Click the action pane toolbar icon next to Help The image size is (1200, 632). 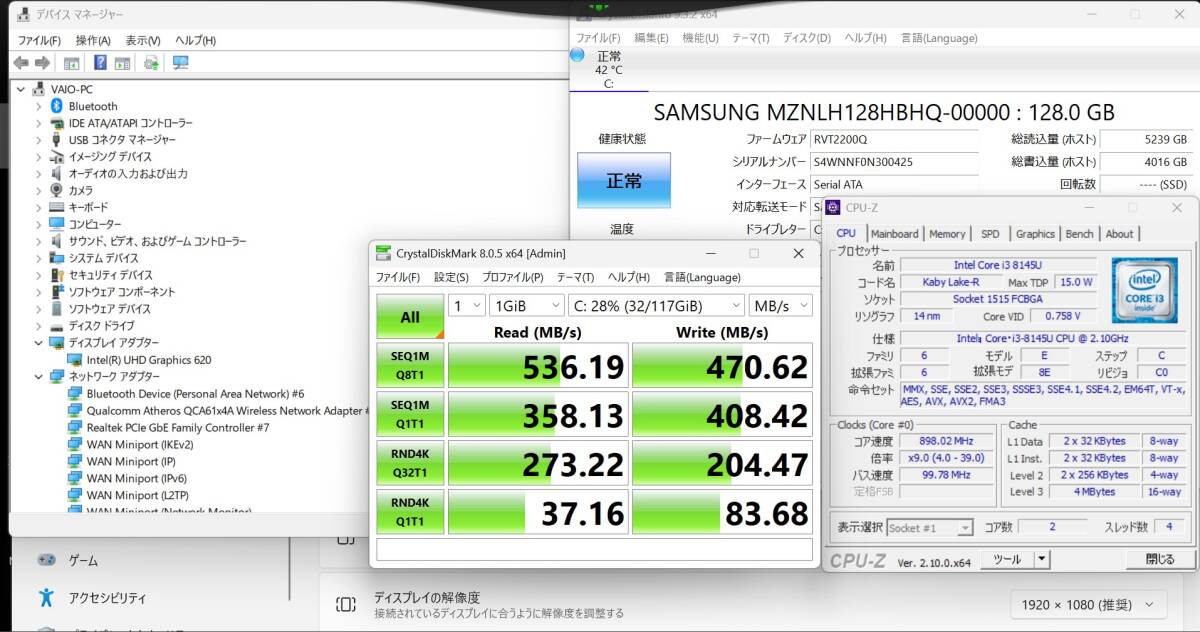[x=122, y=63]
